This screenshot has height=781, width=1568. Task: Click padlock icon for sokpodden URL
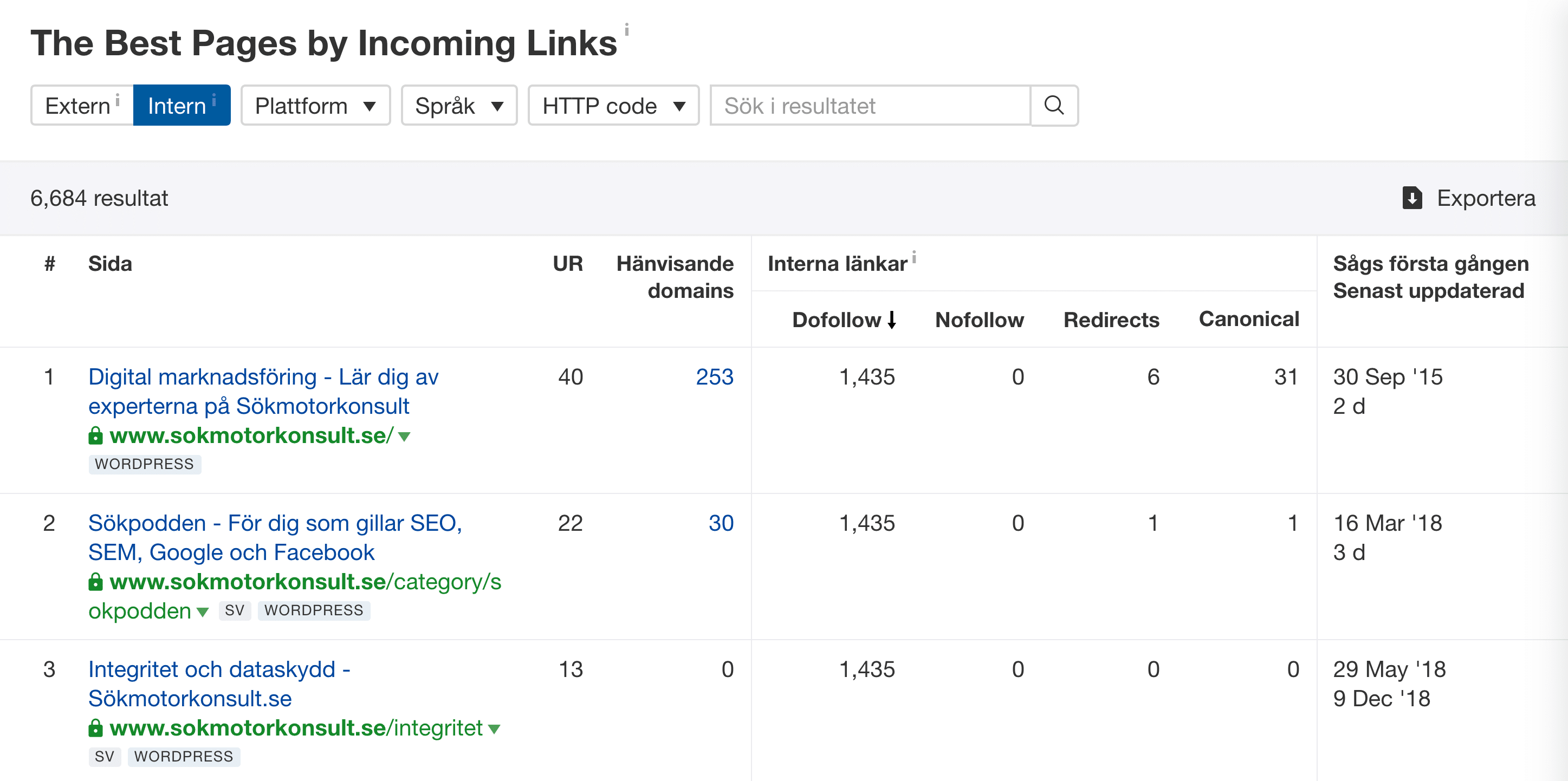95,582
